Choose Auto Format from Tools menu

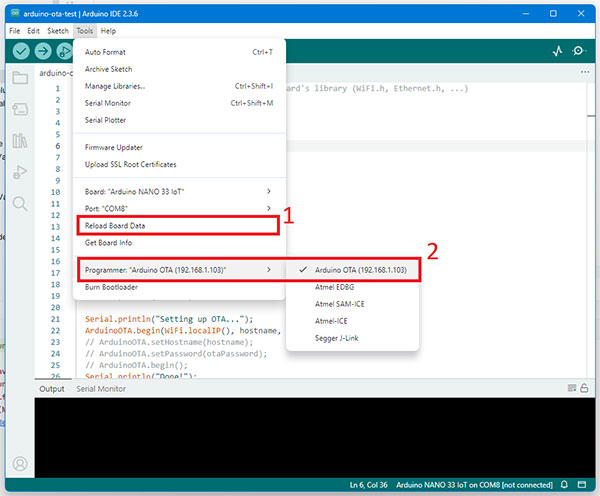coord(179,52)
